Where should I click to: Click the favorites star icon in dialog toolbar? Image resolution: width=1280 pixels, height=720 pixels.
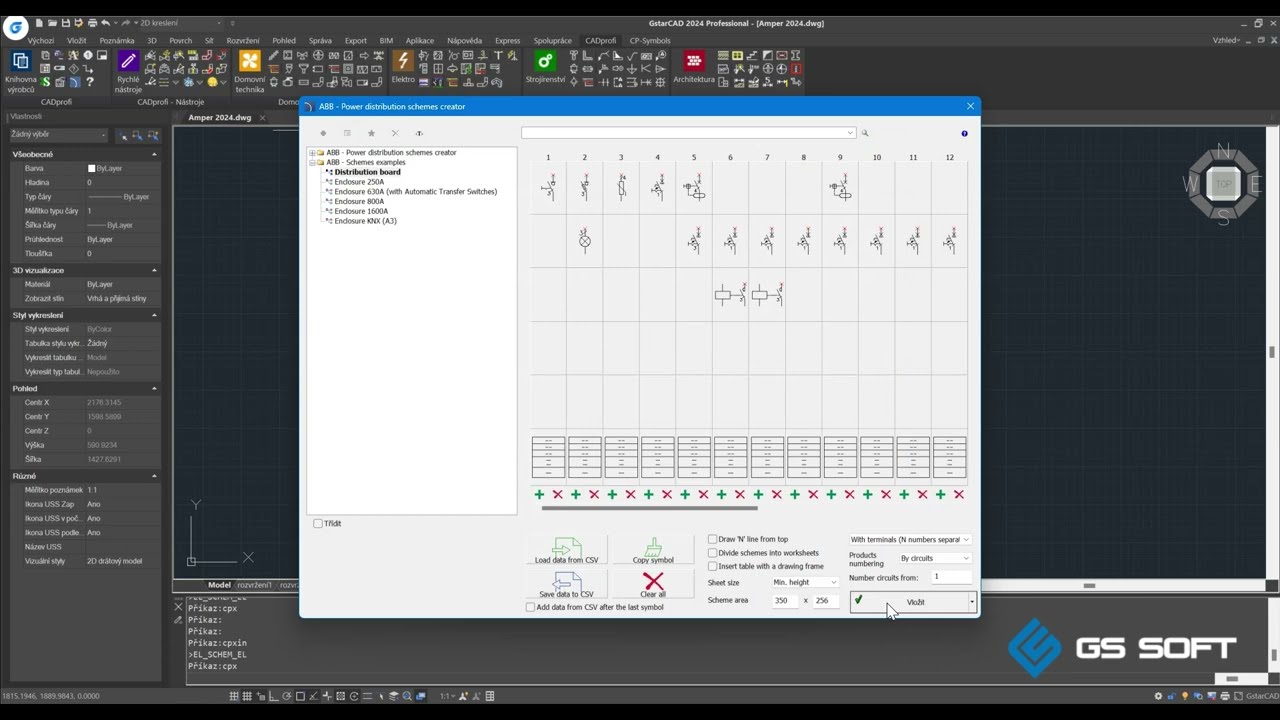pos(371,133)
